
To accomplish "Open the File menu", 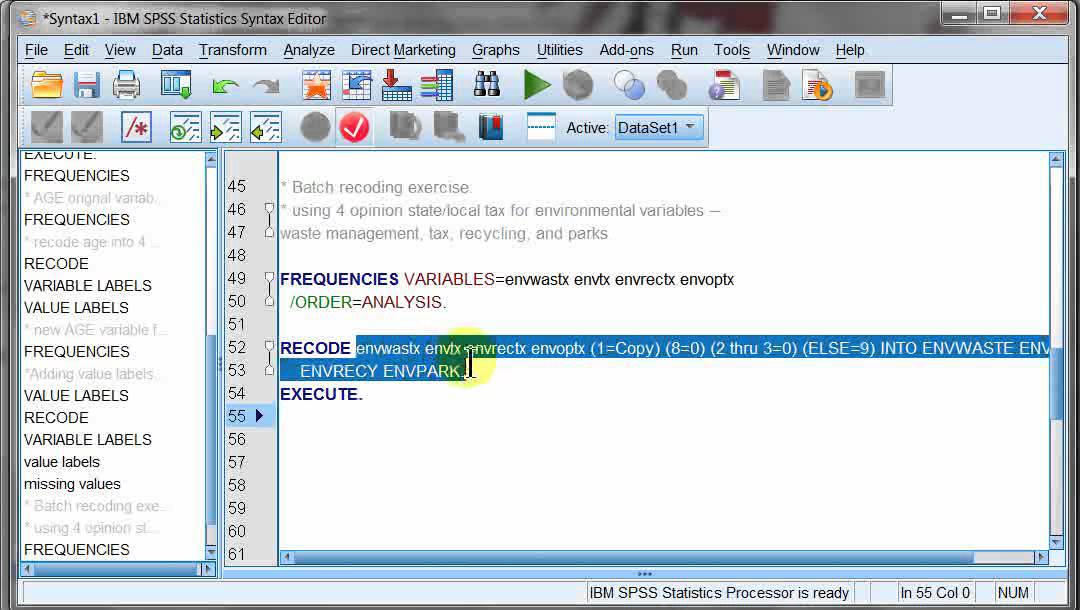I will (x=37, y=50).
